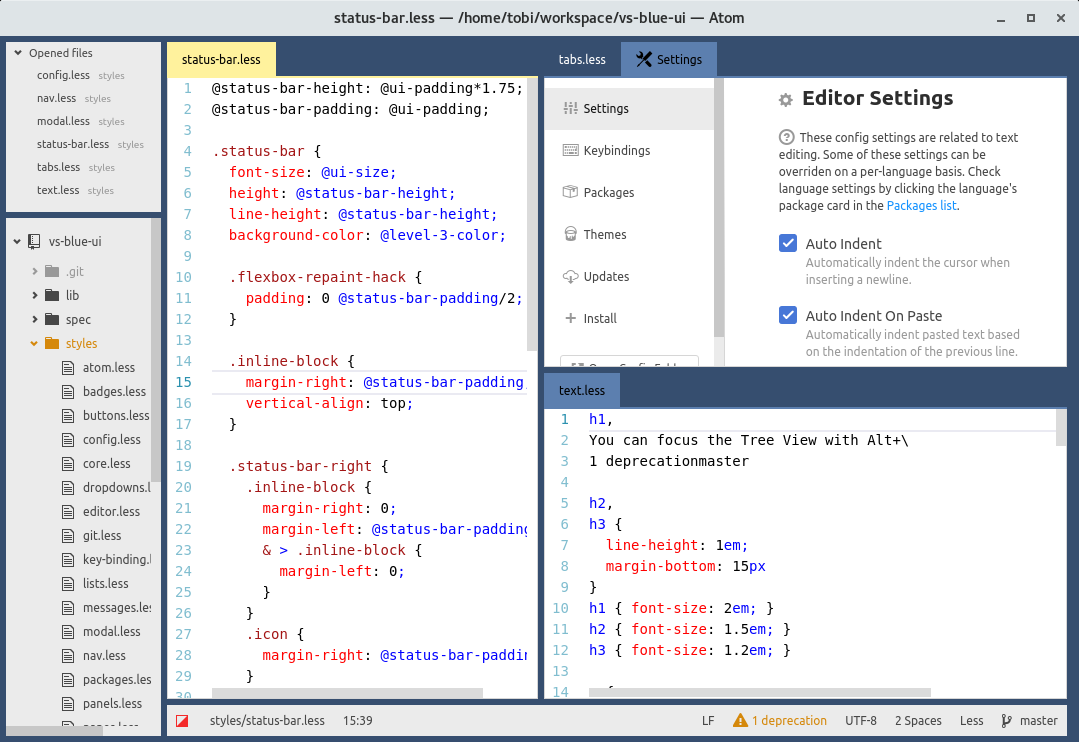Click the wrench icon on Settings tab
Screen dimensions: 1079x742
(x=643, y=59)
